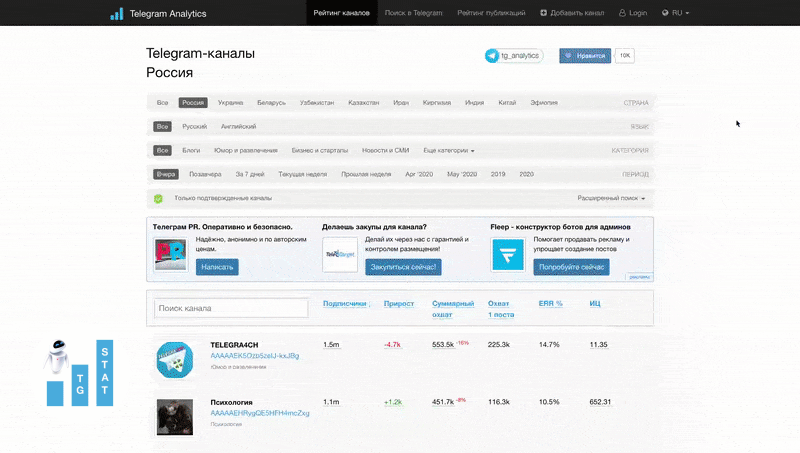Select Украина country filter
This screenshot has height=453, width=800.
tap(230, 103)
